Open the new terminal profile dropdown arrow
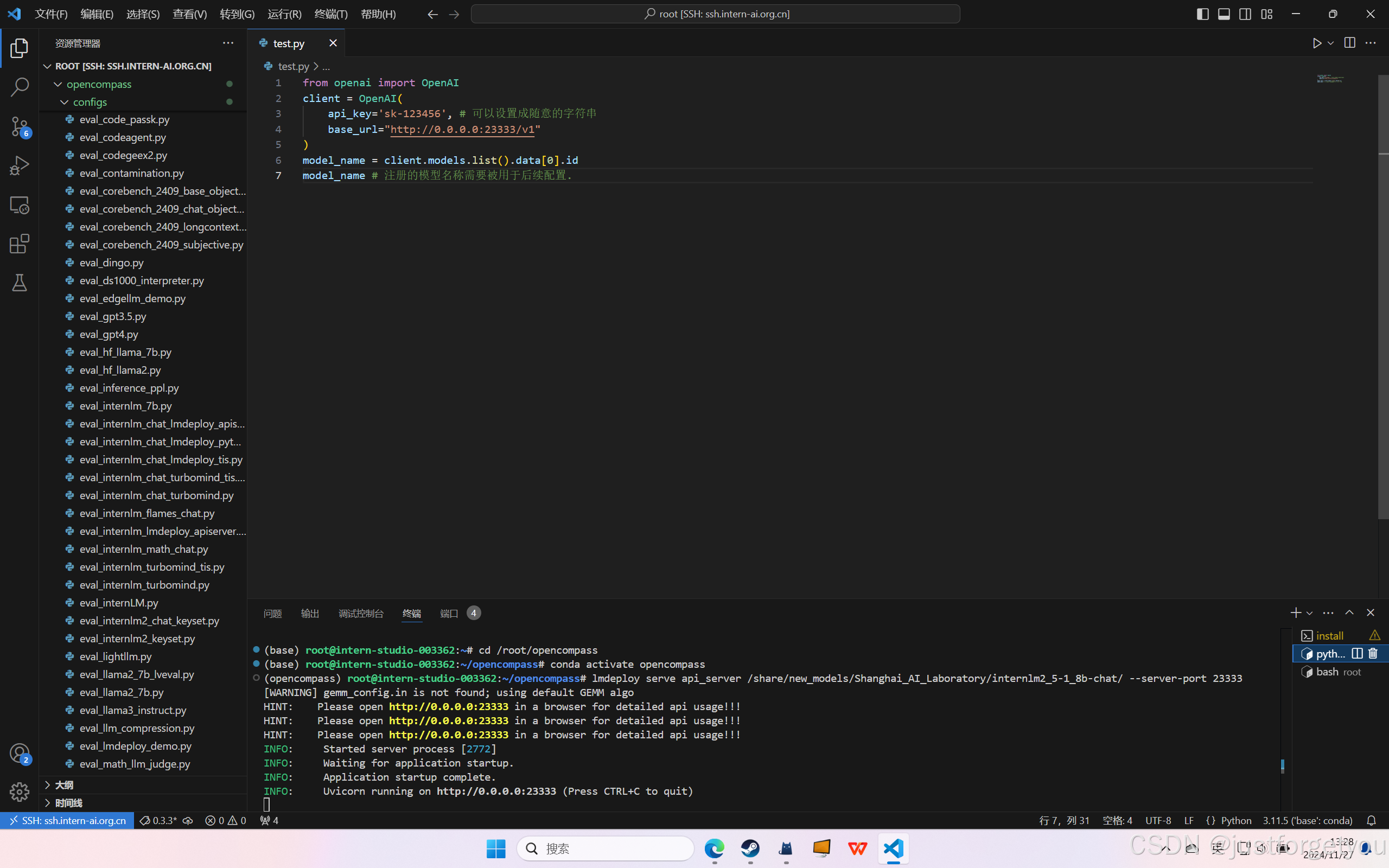The width and height of the screenshot is (1389, 868). (x=1309, y=613)
